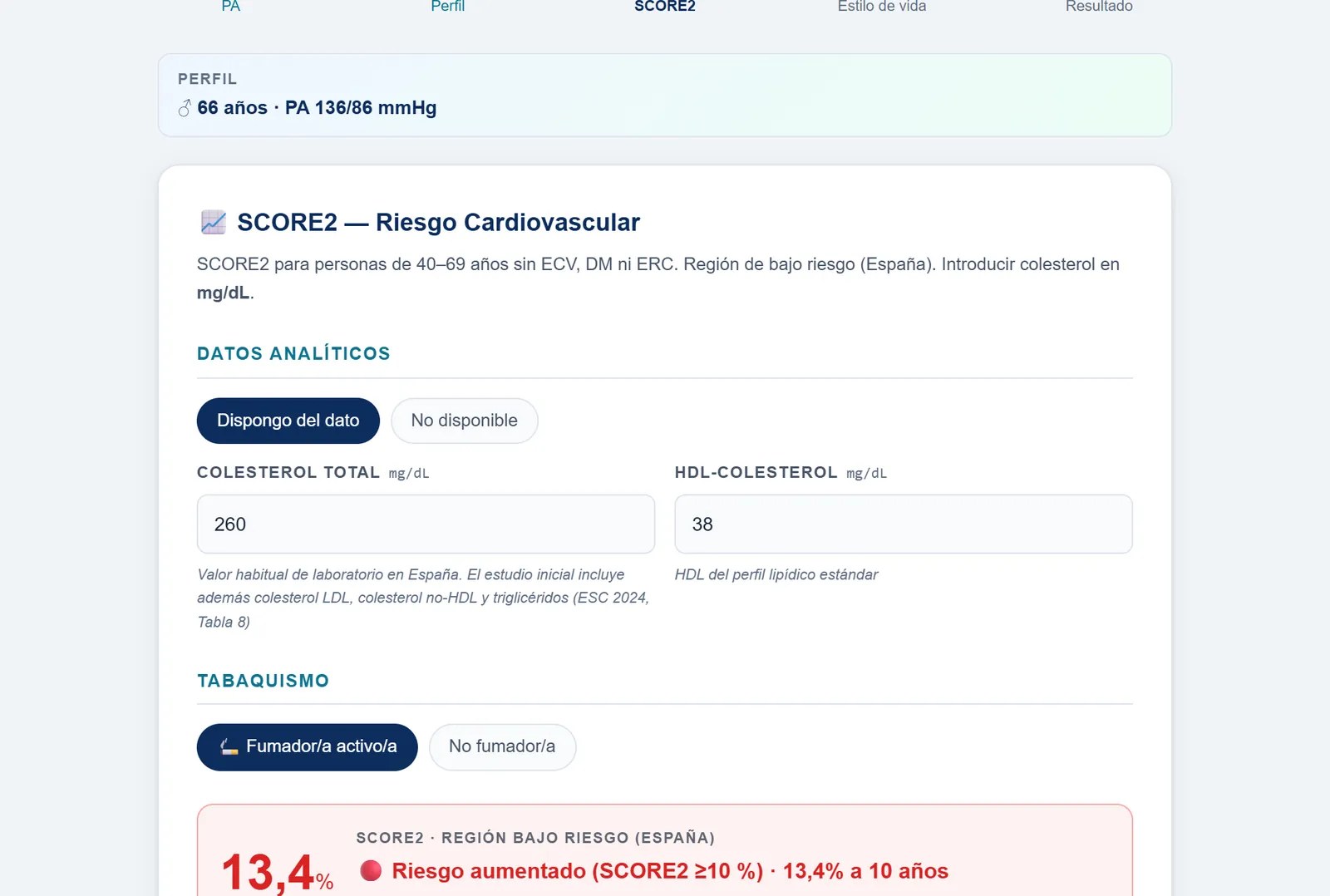Go to the PA step tab

point(230,7)
